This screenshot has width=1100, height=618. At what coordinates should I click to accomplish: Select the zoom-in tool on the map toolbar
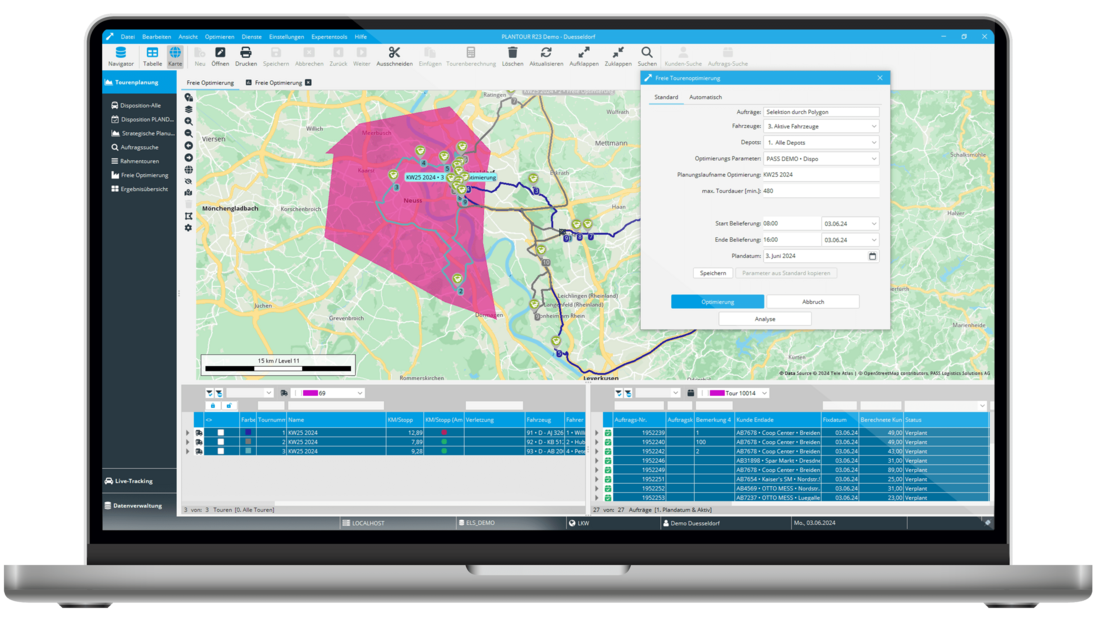[188, 120]
